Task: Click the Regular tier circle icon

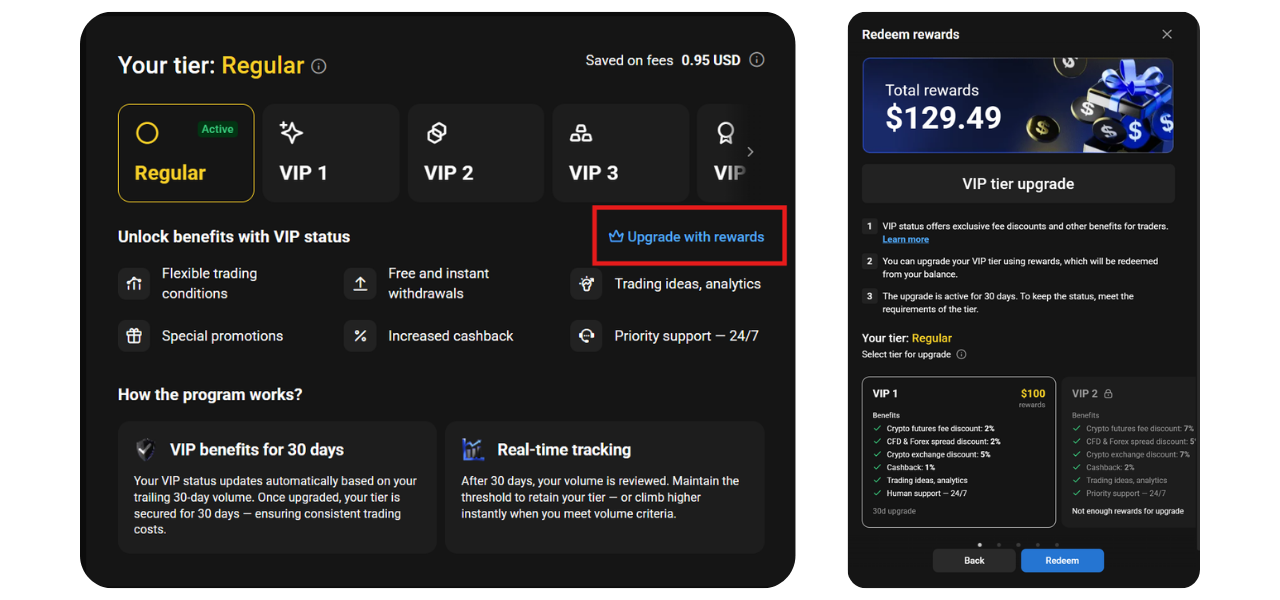Action: (147, 133)
